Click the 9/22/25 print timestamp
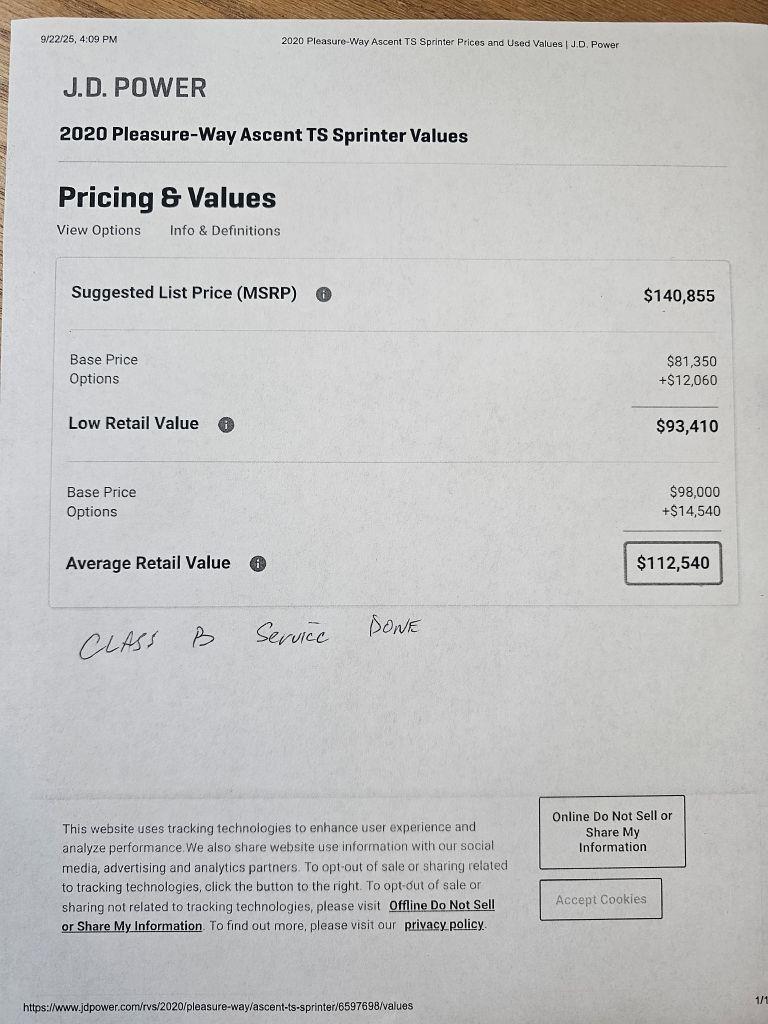Image resolution: width=768 pixels, height=1024 pixels. [79, 40]
